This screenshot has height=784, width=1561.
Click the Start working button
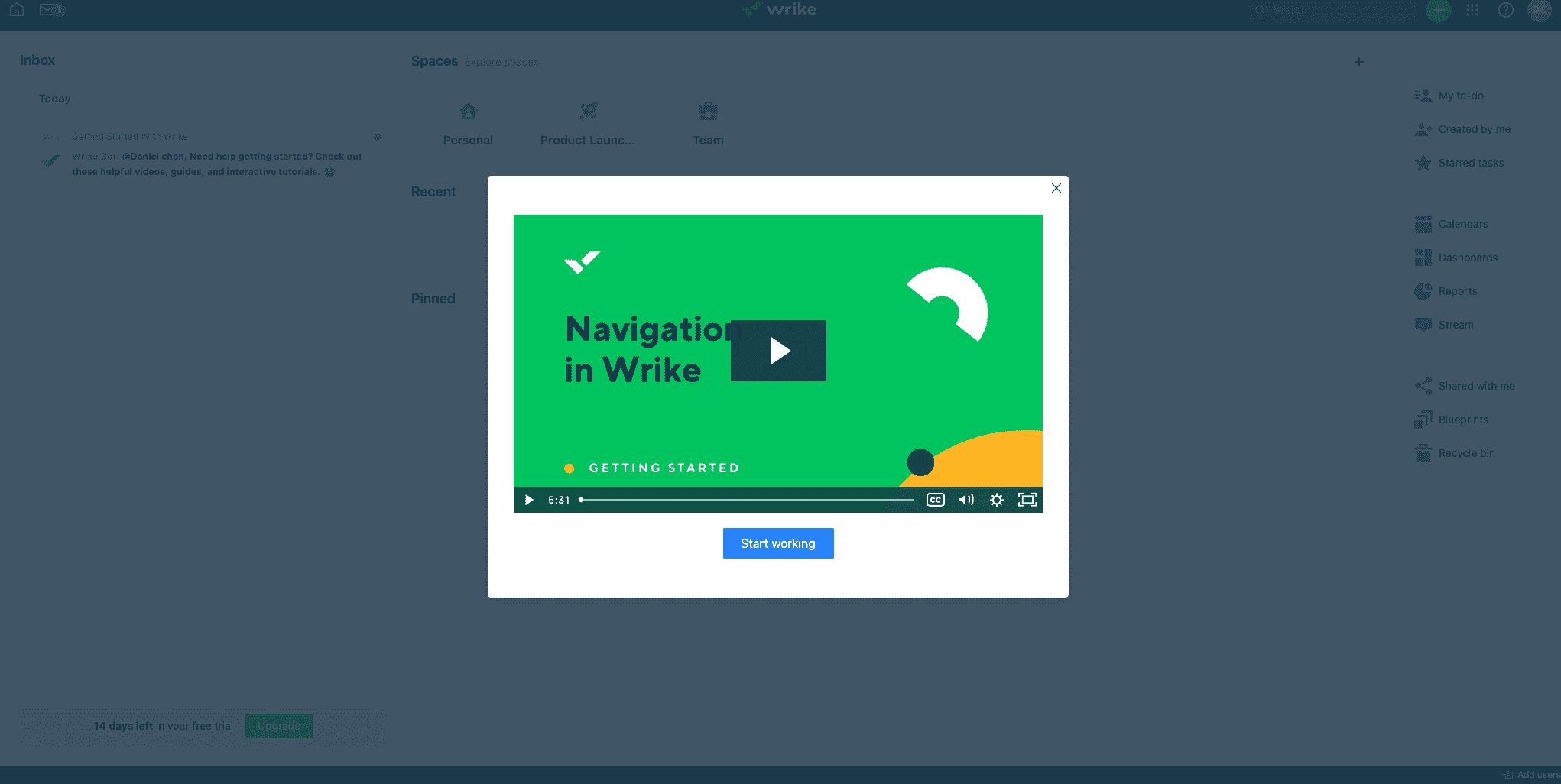[x=778, y=543]
